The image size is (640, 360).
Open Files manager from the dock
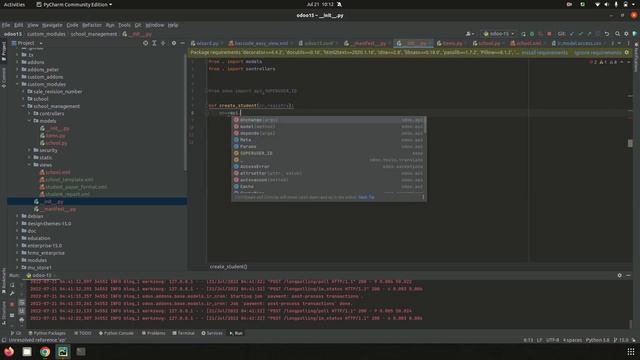tap(27, 351)
